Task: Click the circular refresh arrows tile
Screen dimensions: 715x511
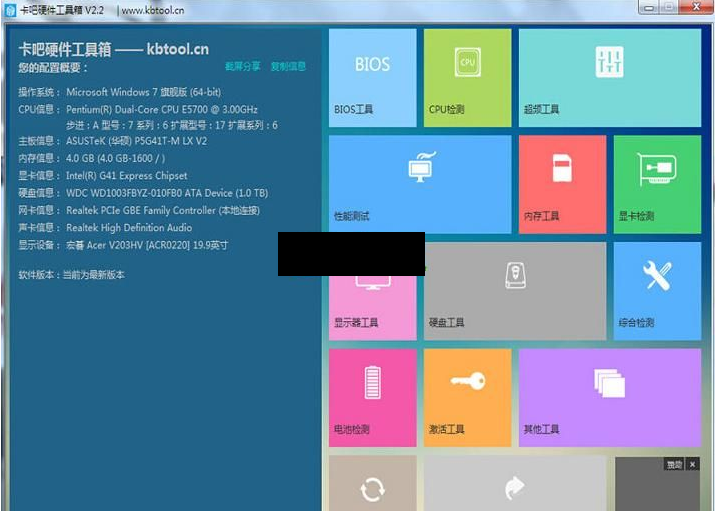Action: (373, 483)
